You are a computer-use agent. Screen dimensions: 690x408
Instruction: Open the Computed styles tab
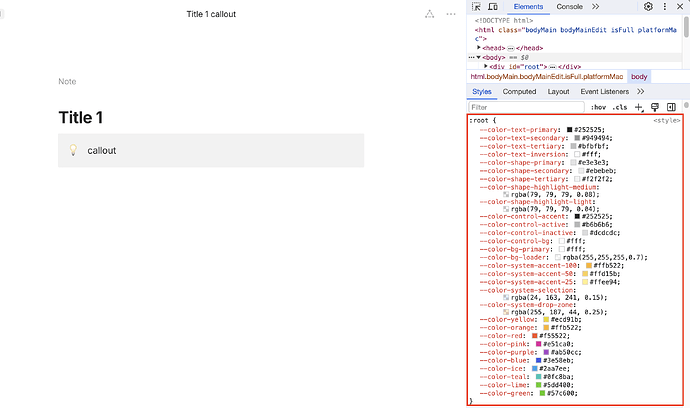(519, 91)
